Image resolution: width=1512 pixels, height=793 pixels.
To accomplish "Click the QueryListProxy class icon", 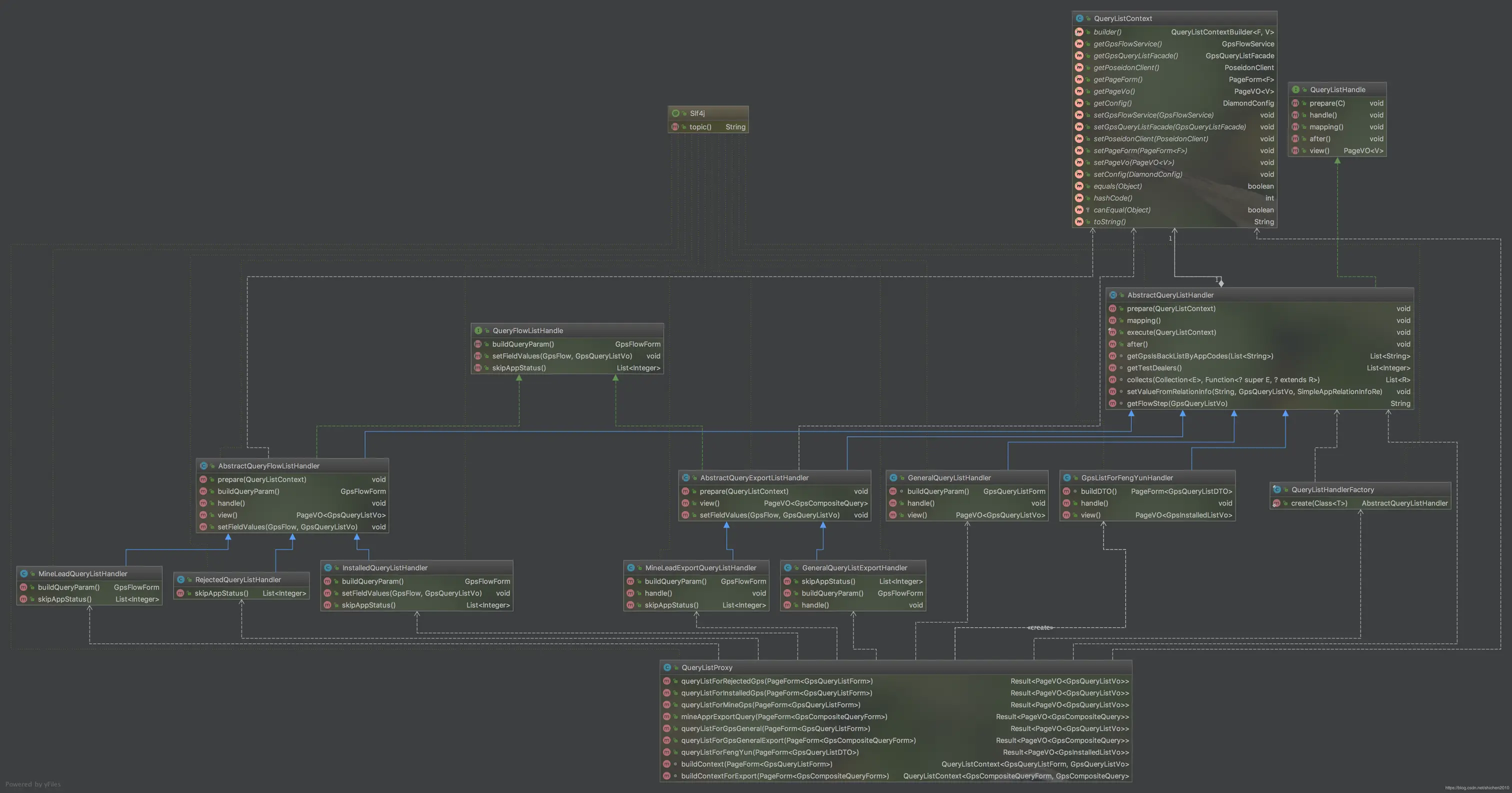I will [667, 668].
